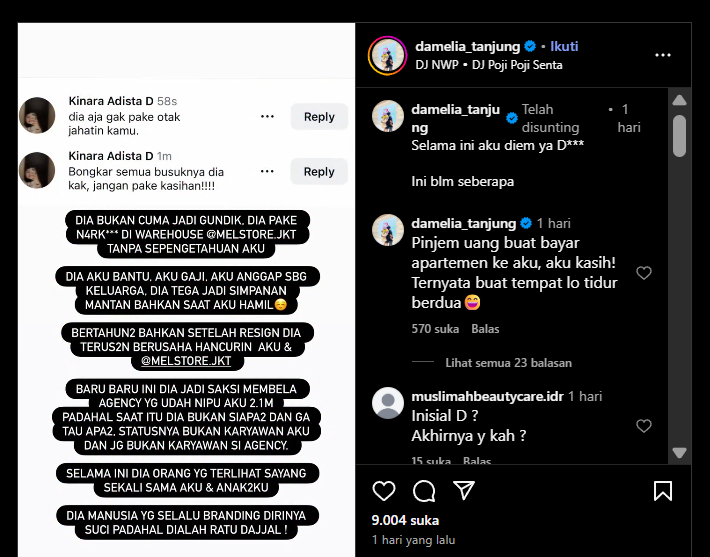Click scrollbar up arrow in comments
Image resolution: width=710 pixels, height=557 pixels.
pos(679,100)
